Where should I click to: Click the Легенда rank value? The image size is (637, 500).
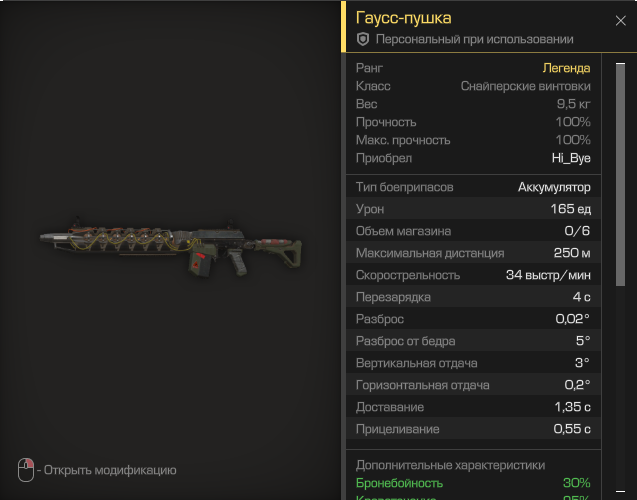566,68
